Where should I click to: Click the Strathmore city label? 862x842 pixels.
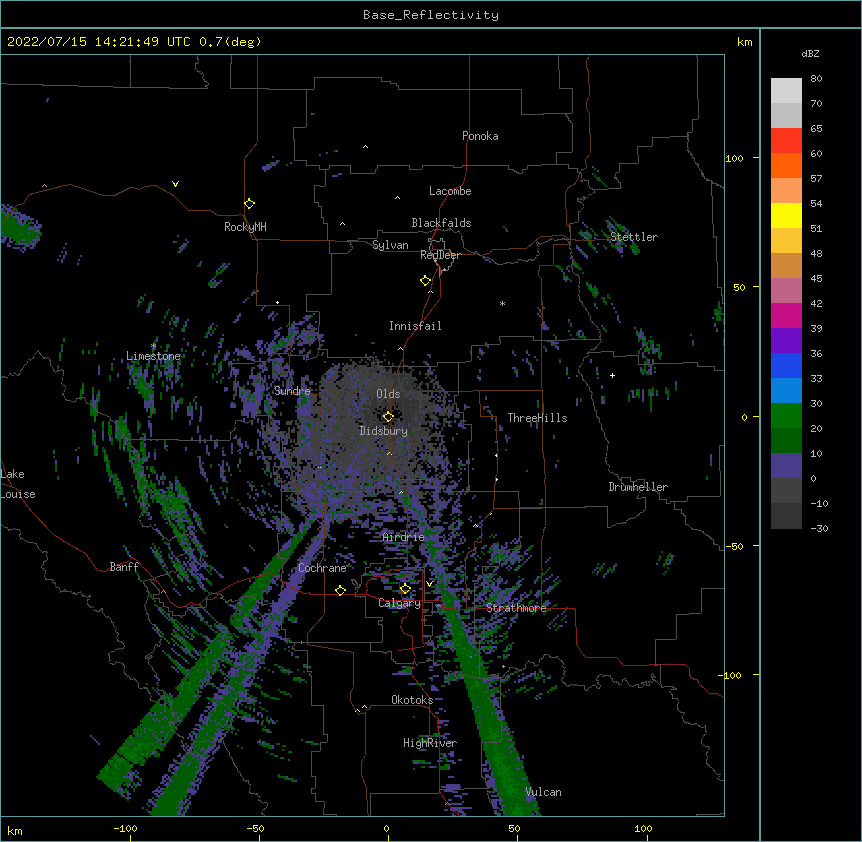pos(516,608)
